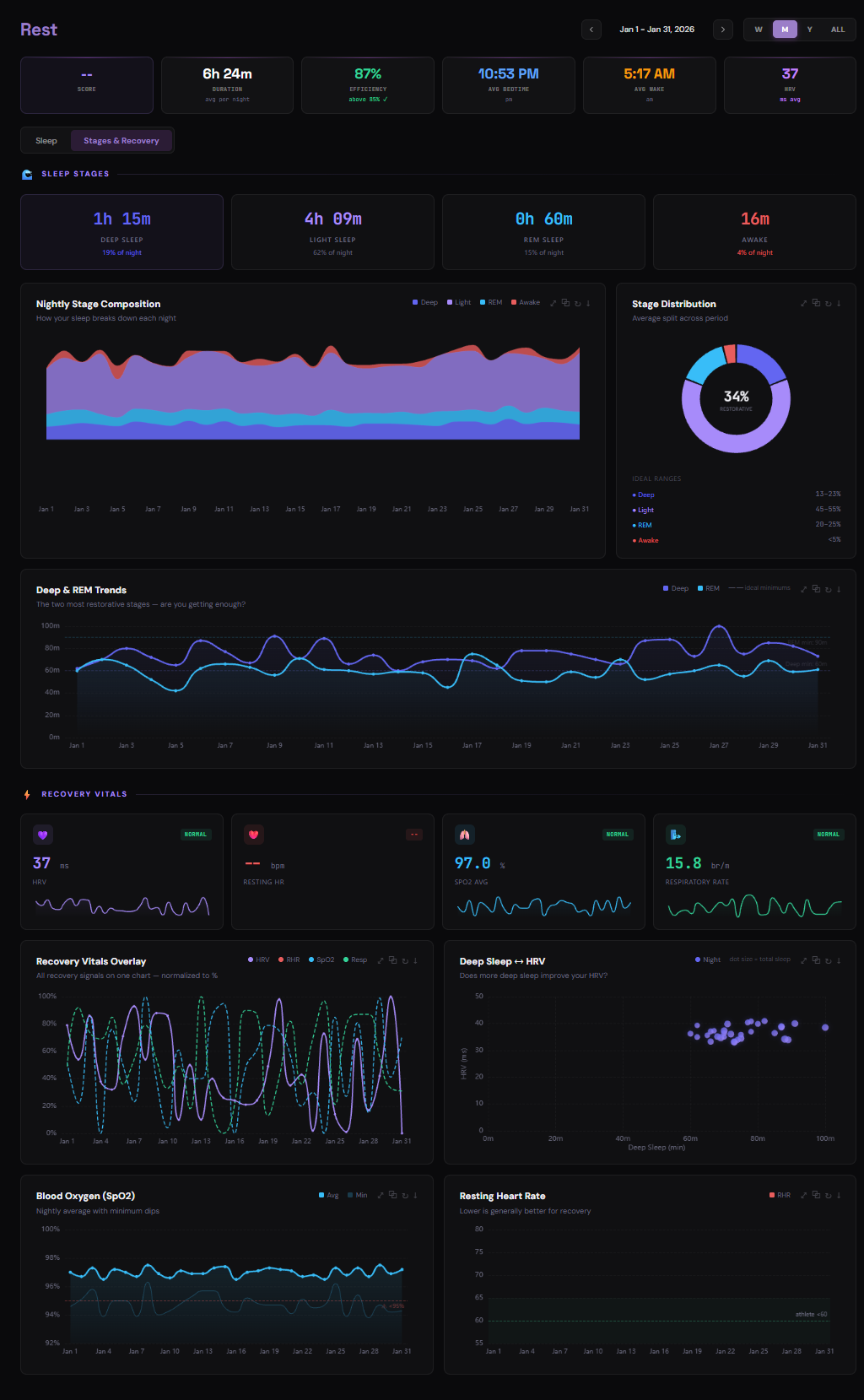Image resolution: width=864 pixels, height=1400 pixels.
Task: Download the Resting Heart Rate chart
Action: [839, 1195]
